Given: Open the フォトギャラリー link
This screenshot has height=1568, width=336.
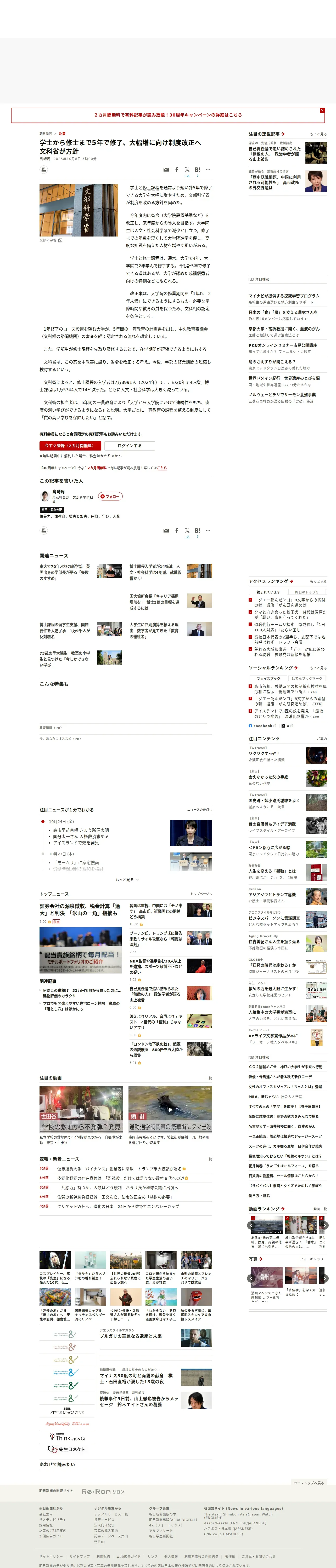Looking at the screenshot, I should 313,1259.
